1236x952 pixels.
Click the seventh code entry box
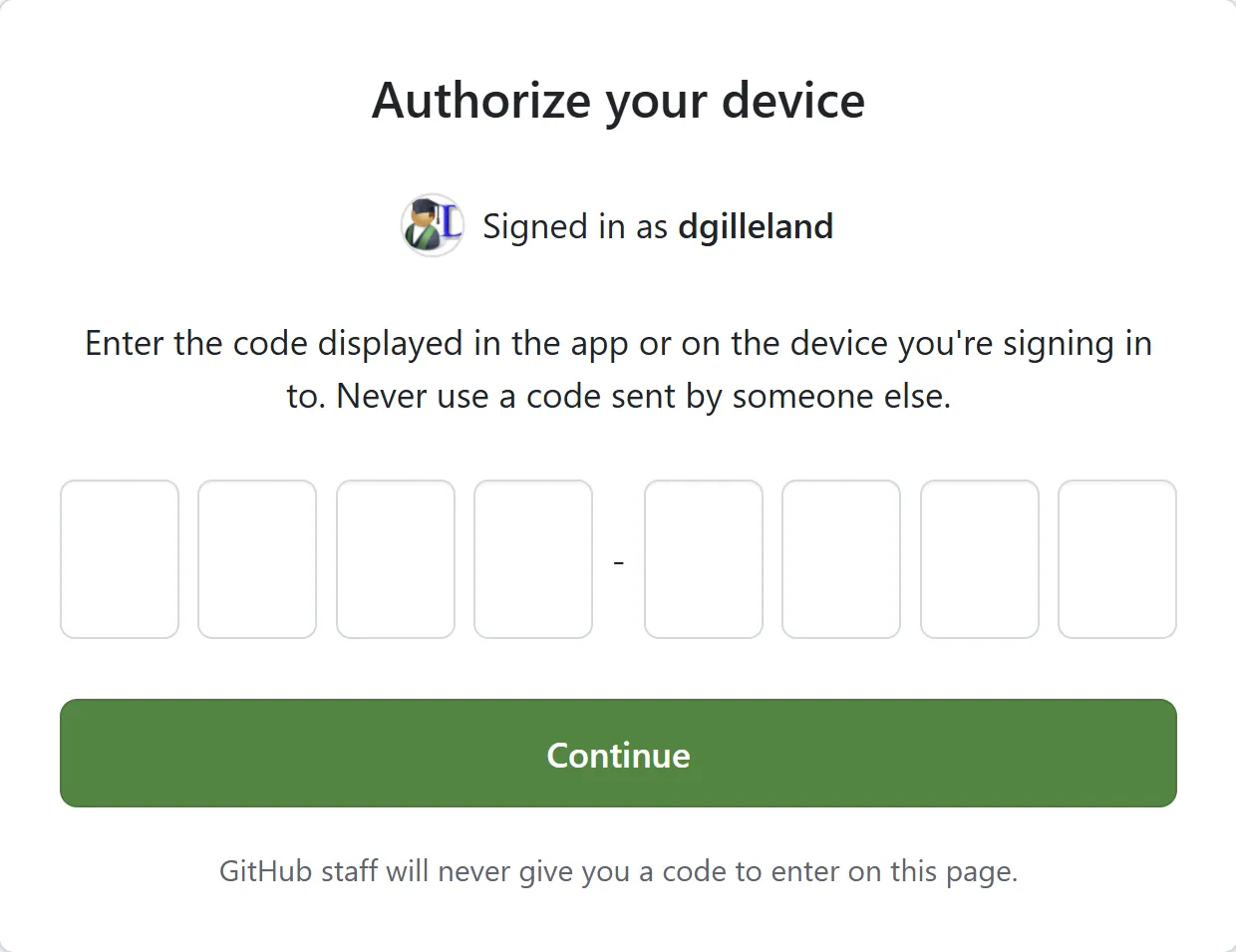tap(979, 558)
